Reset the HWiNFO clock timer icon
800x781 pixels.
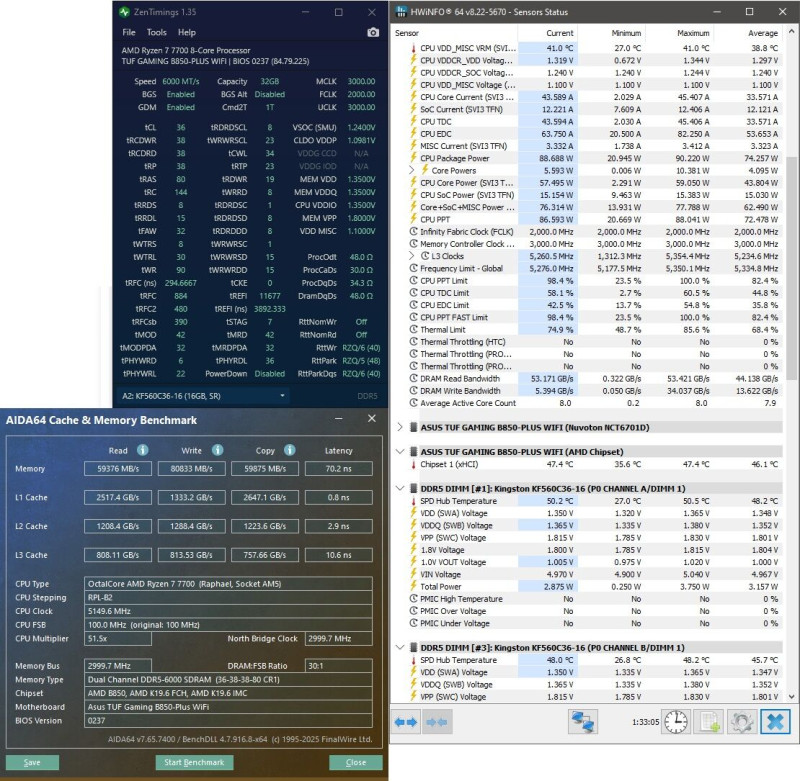[676, 722]
